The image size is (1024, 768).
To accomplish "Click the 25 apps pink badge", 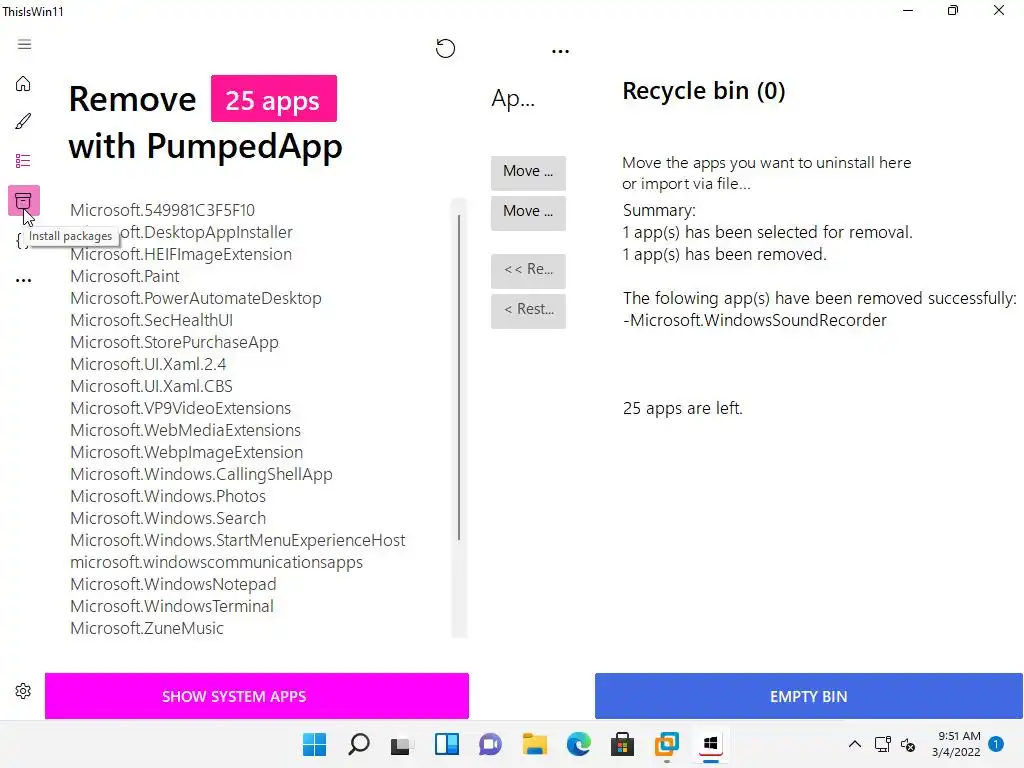I will tap(274, 99).
